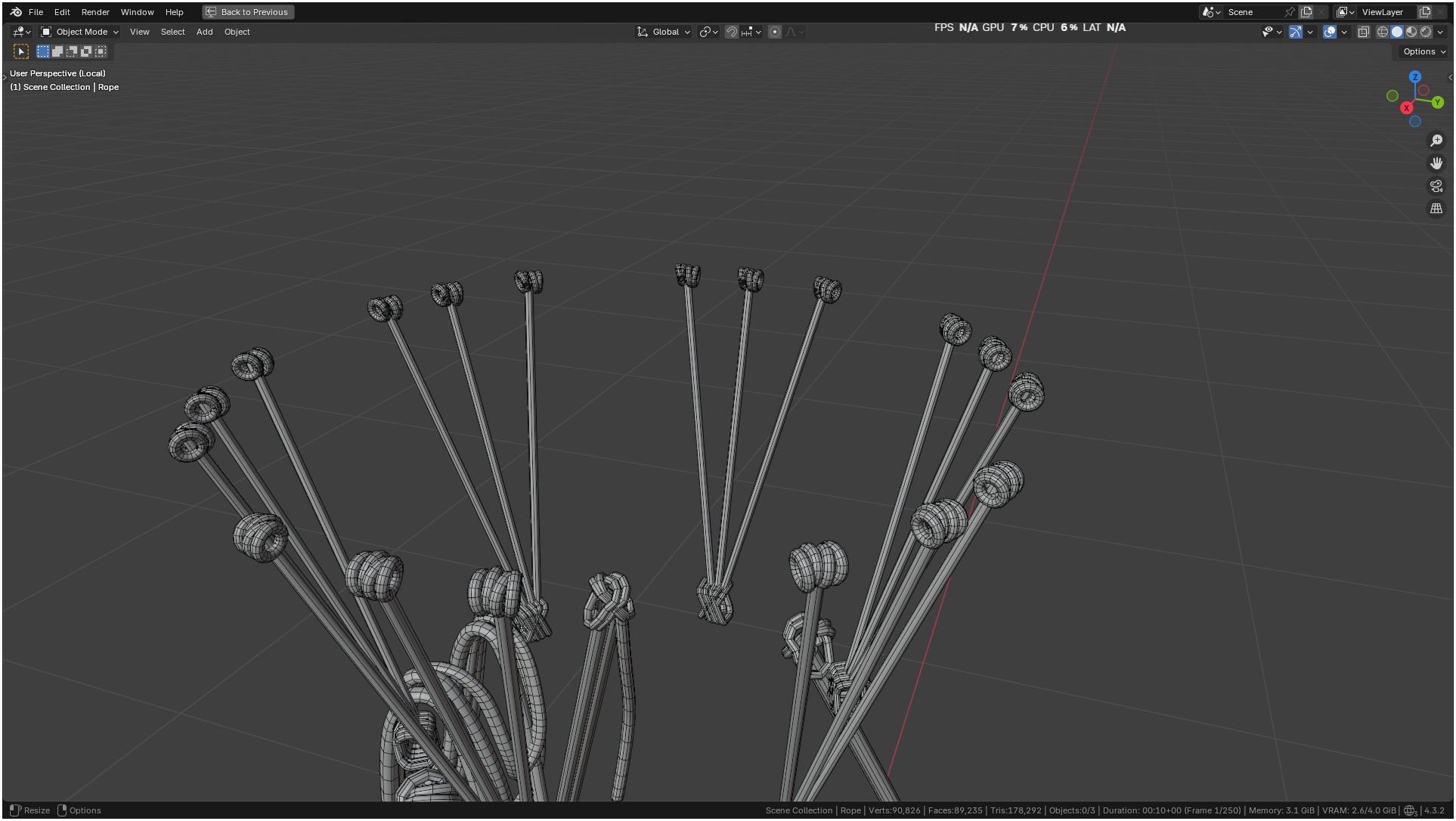This screenshot has width=1456, height=821.
Task: Open the Help menu
Action: 174,12
